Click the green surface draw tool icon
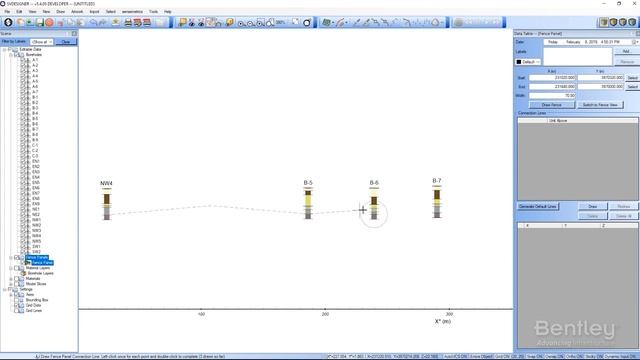 (326, 22)
